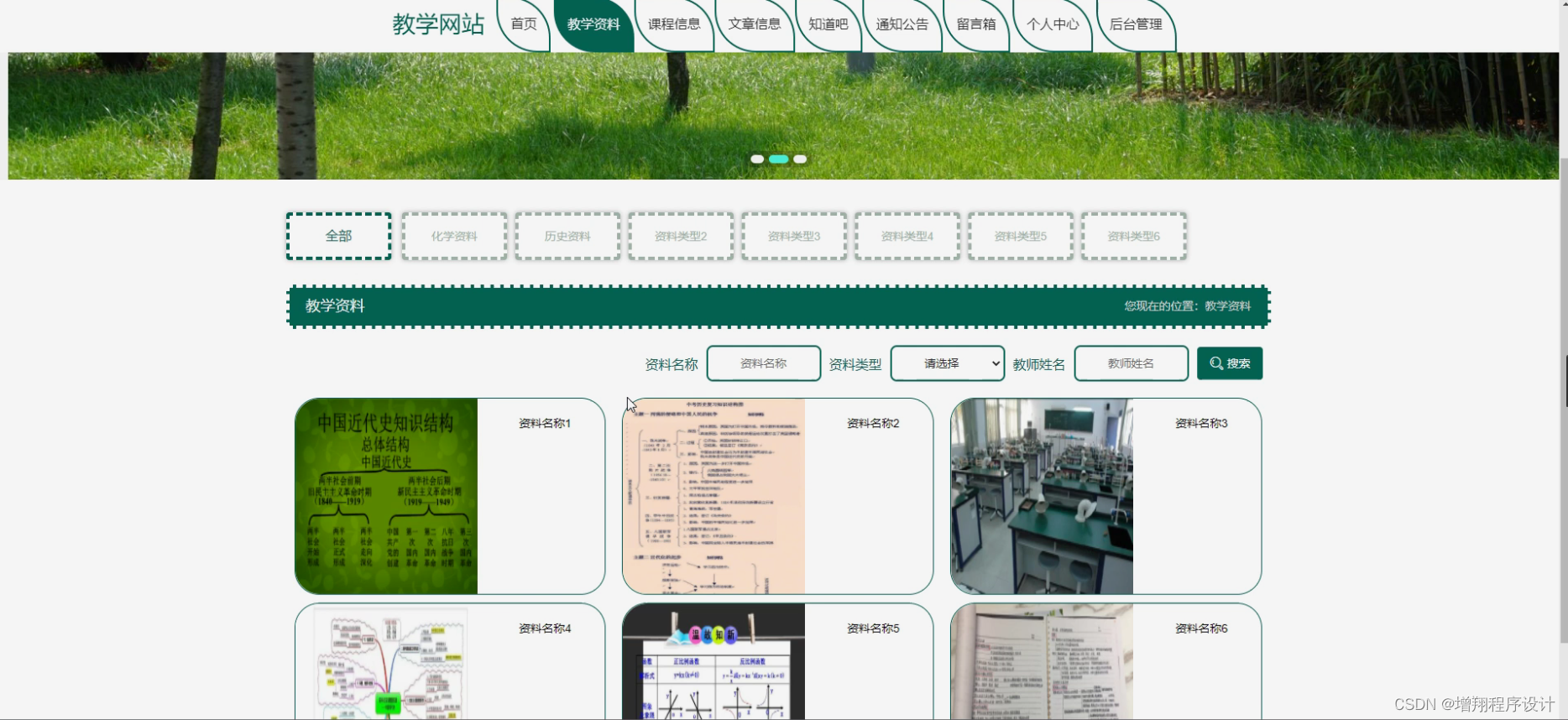This screenshot has width=1568, height=720.
Task: Choose the 全部 category filter
Action: point(339,236)
